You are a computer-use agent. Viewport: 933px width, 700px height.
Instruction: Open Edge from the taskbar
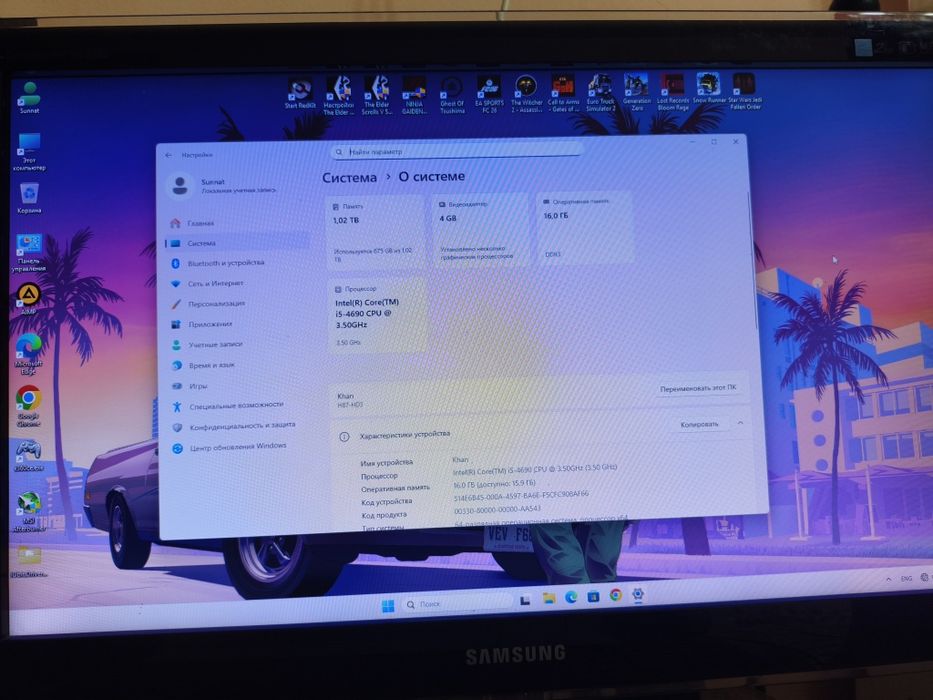click(x=571, y=596)
